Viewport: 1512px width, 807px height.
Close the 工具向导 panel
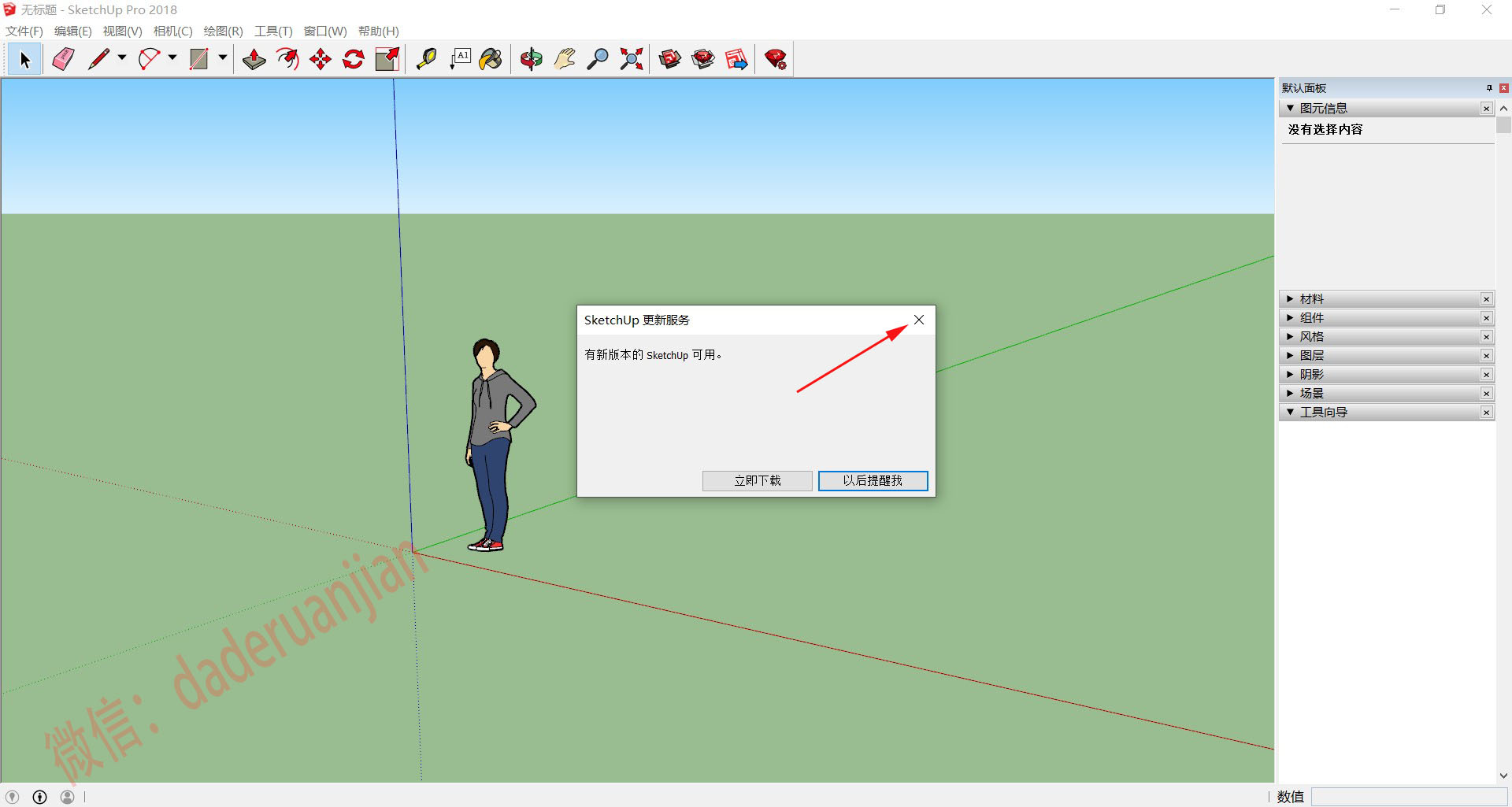[1487, 413]
